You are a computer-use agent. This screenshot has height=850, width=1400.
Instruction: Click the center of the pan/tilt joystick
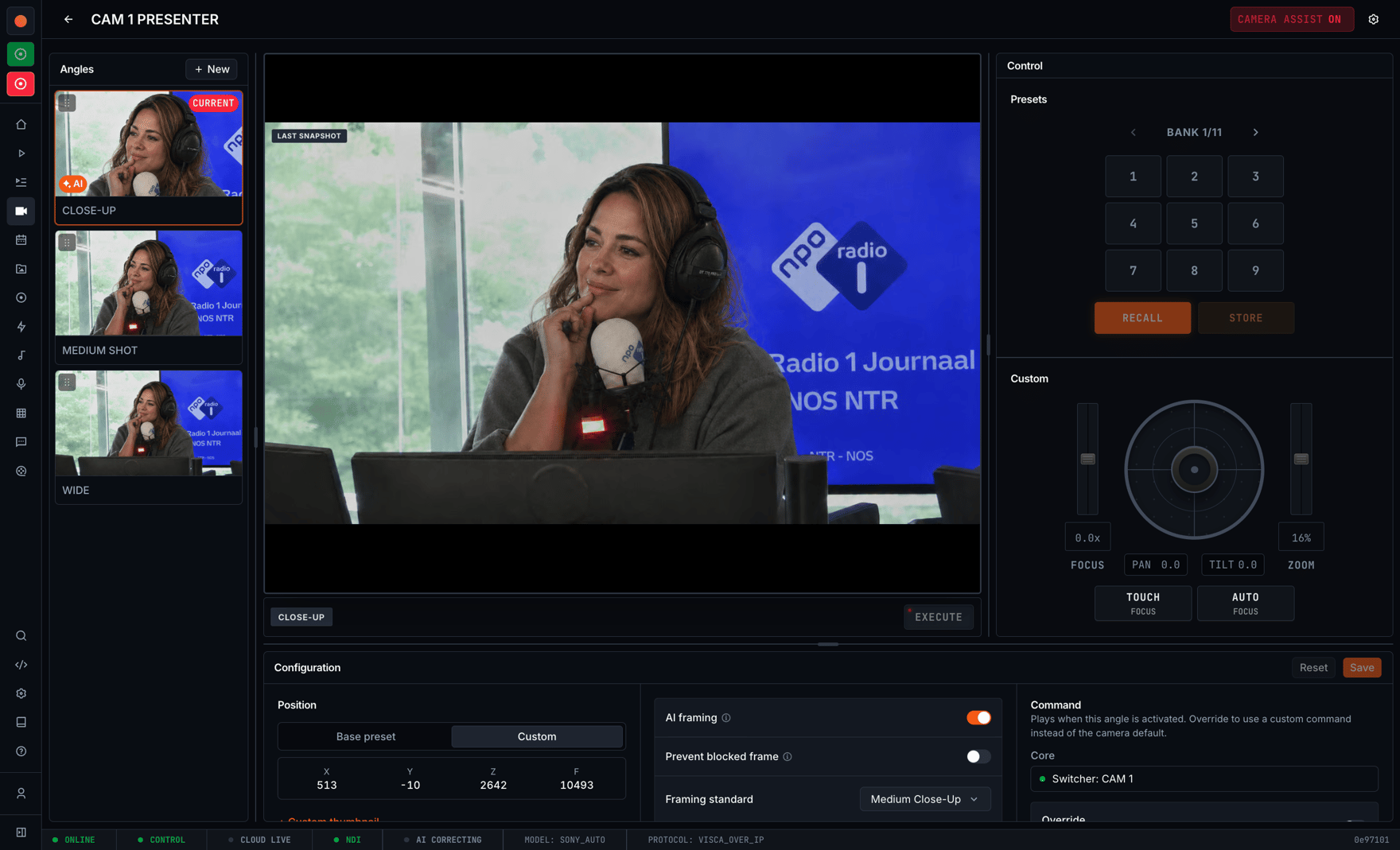pos(1194,470)
